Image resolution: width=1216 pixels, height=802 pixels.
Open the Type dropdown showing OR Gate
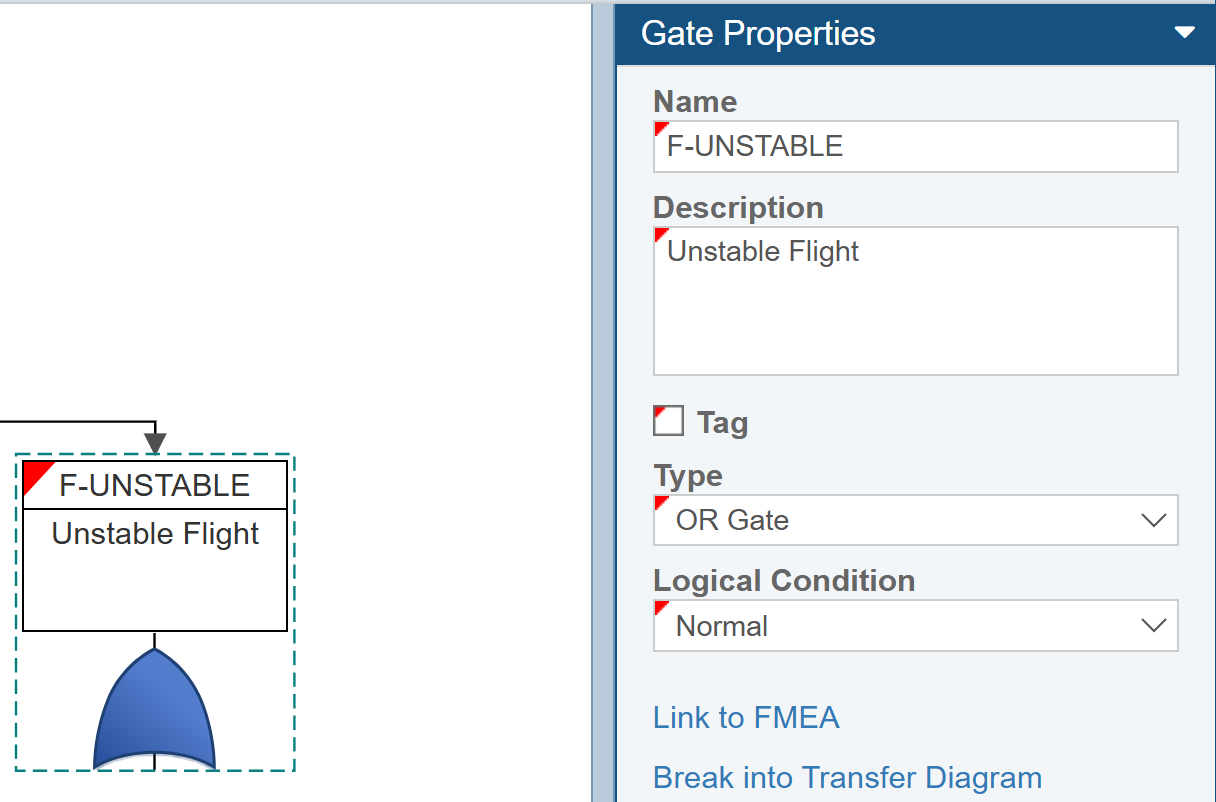pos(915,520)
